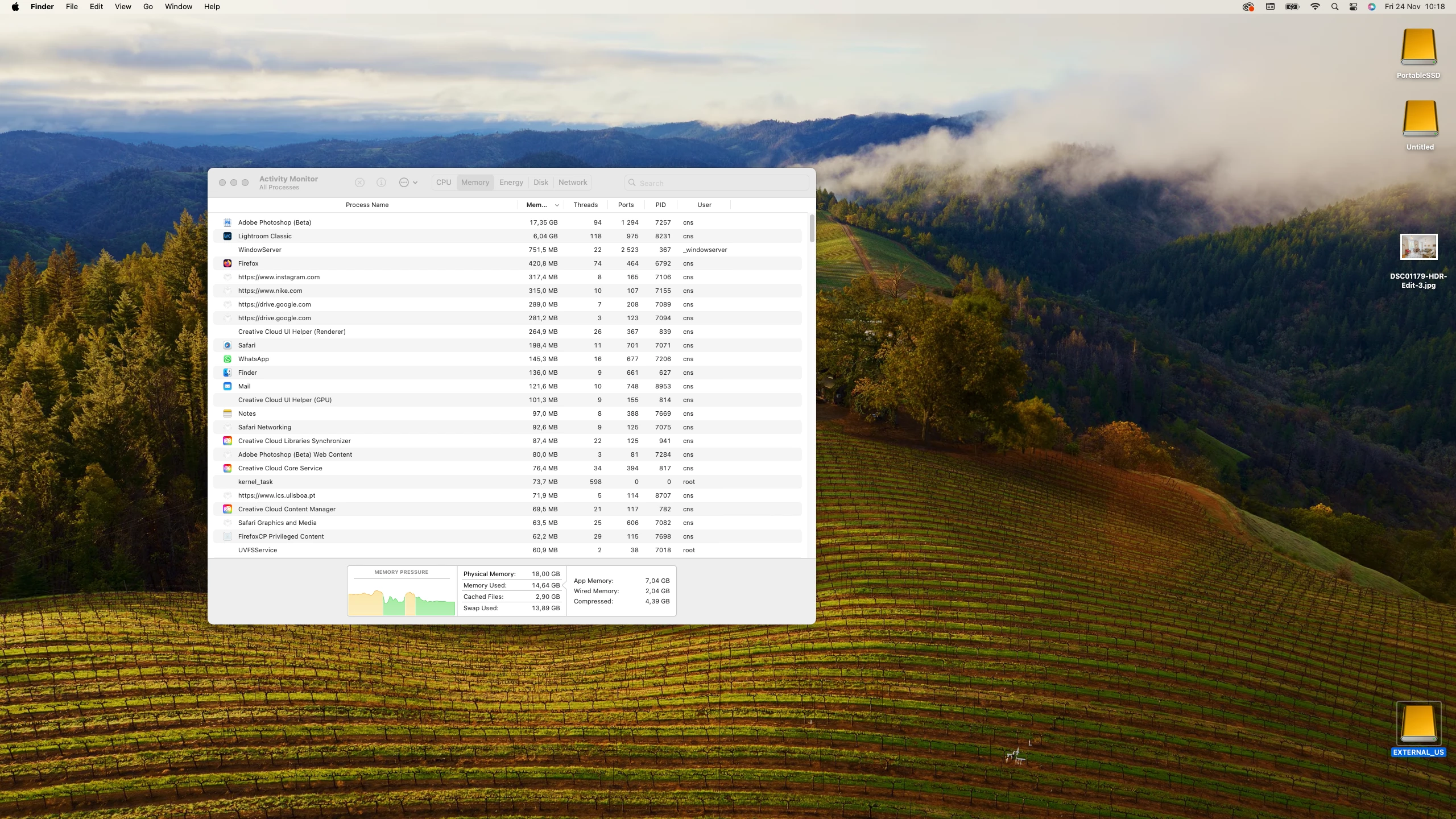Viewport: 1456px width, 819px height.
Task: Open Control Centre in the menu bar
Action: coord(1353,7)
